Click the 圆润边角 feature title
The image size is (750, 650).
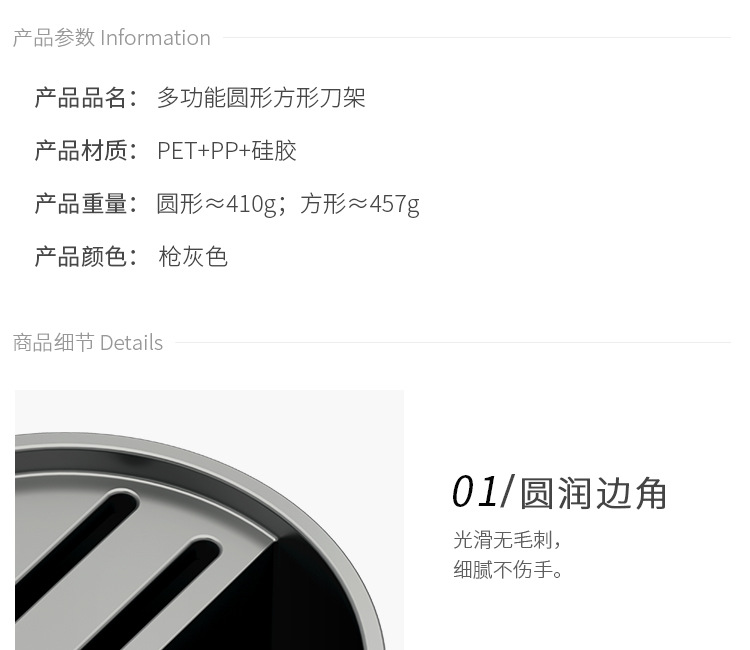click(x=593, y=493)
